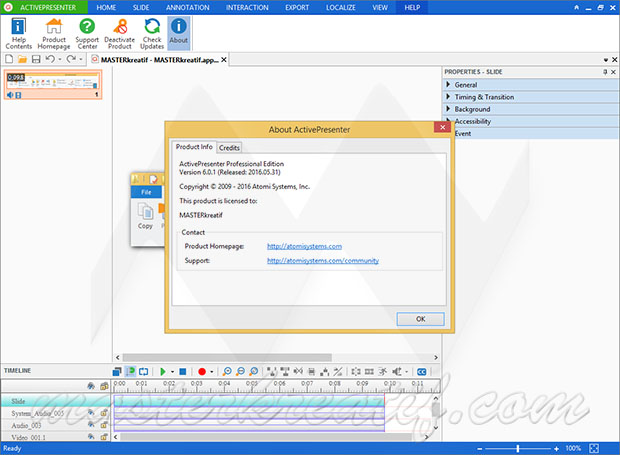Click the loop playback icon in timeline toolbar
The height and width of the screenshot is (455, 620).
[144, 372]
